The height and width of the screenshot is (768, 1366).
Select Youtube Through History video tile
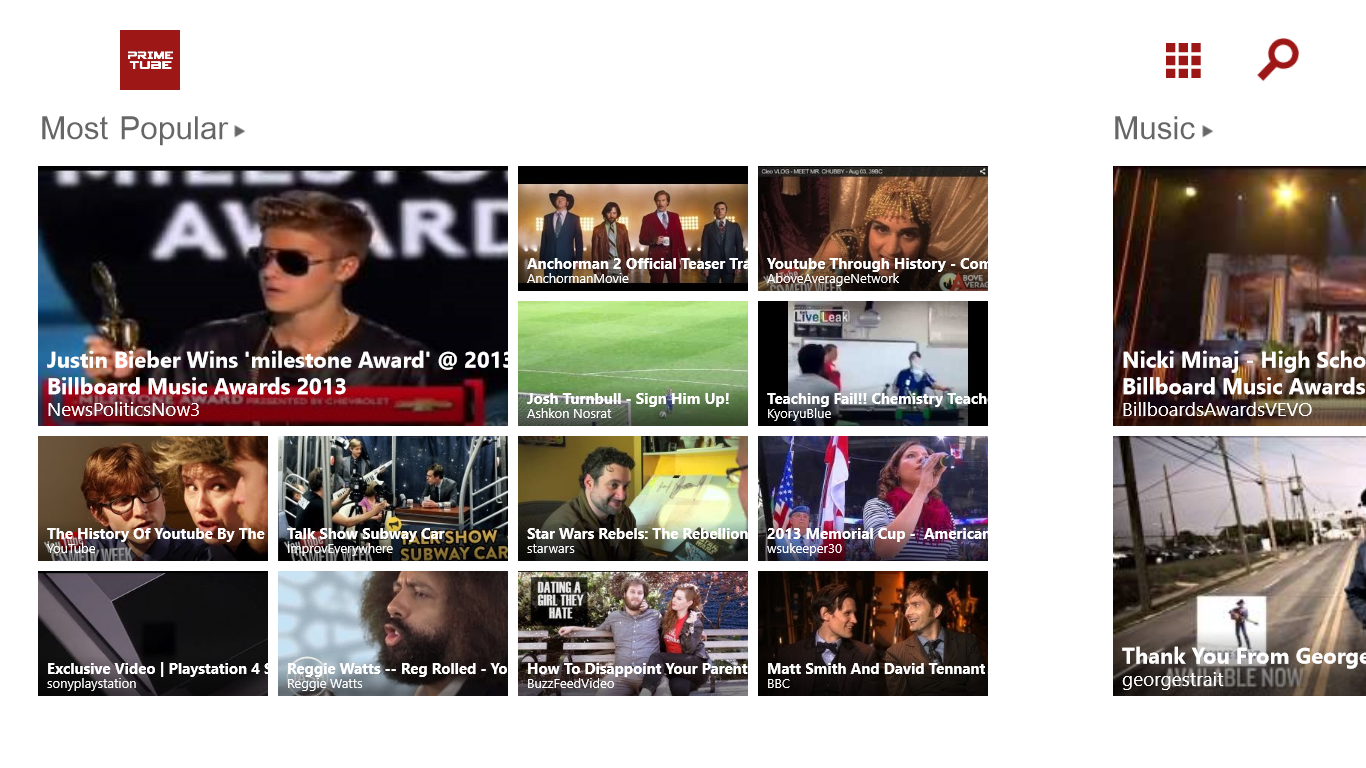click(x=872, y=228)
